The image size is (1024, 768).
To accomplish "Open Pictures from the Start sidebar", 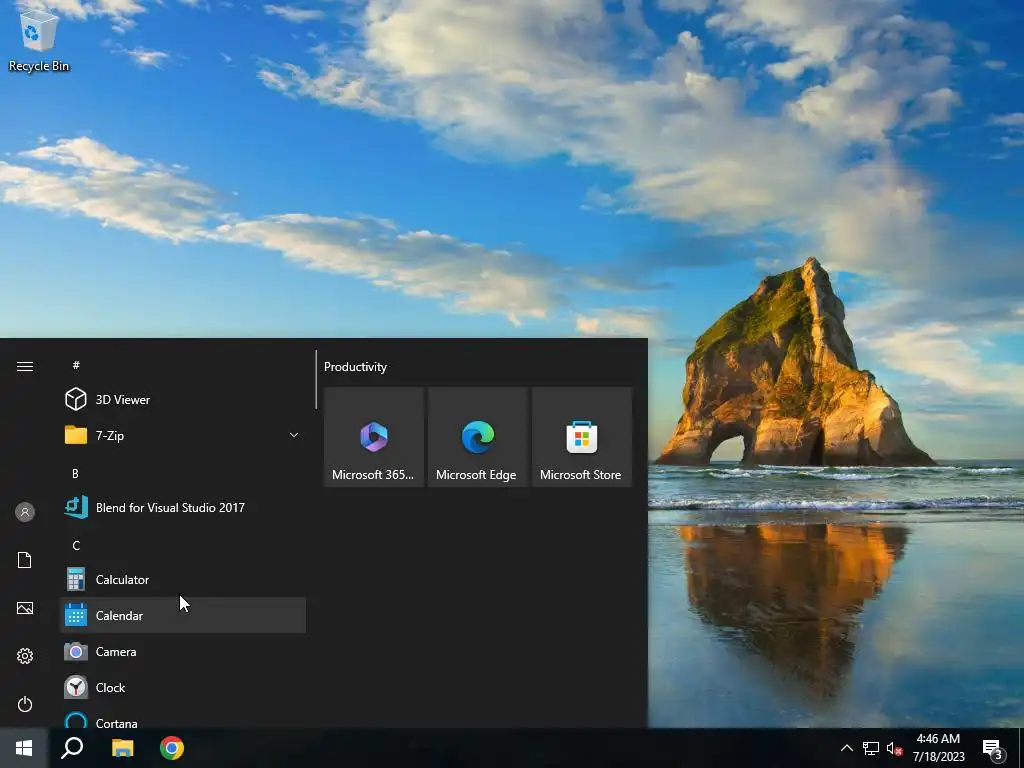I will click(25, 608).
